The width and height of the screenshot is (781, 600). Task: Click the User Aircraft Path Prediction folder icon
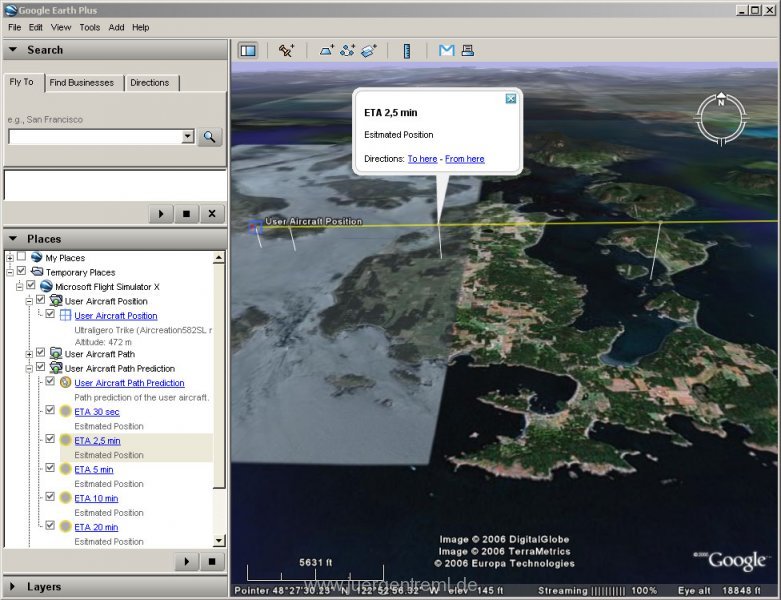(56, 368)
